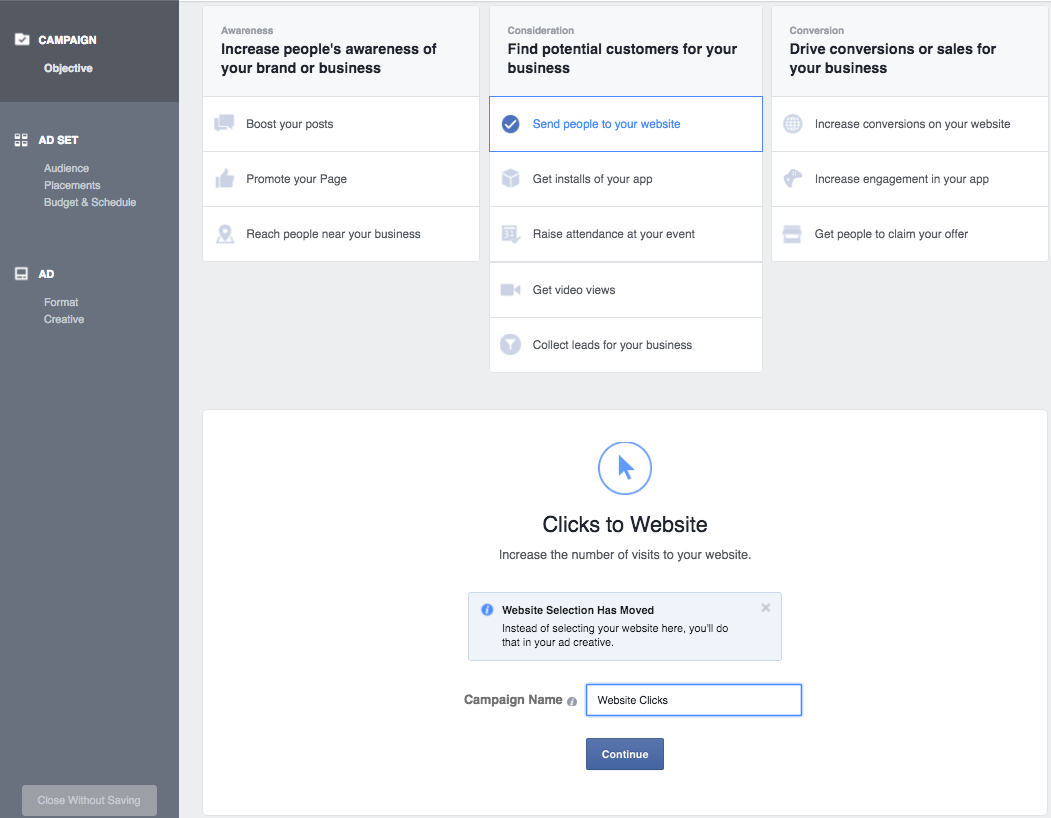The width and height of the screenshot is (1051, 818).
Task: Select Get installs of your app
Action: 626,179
